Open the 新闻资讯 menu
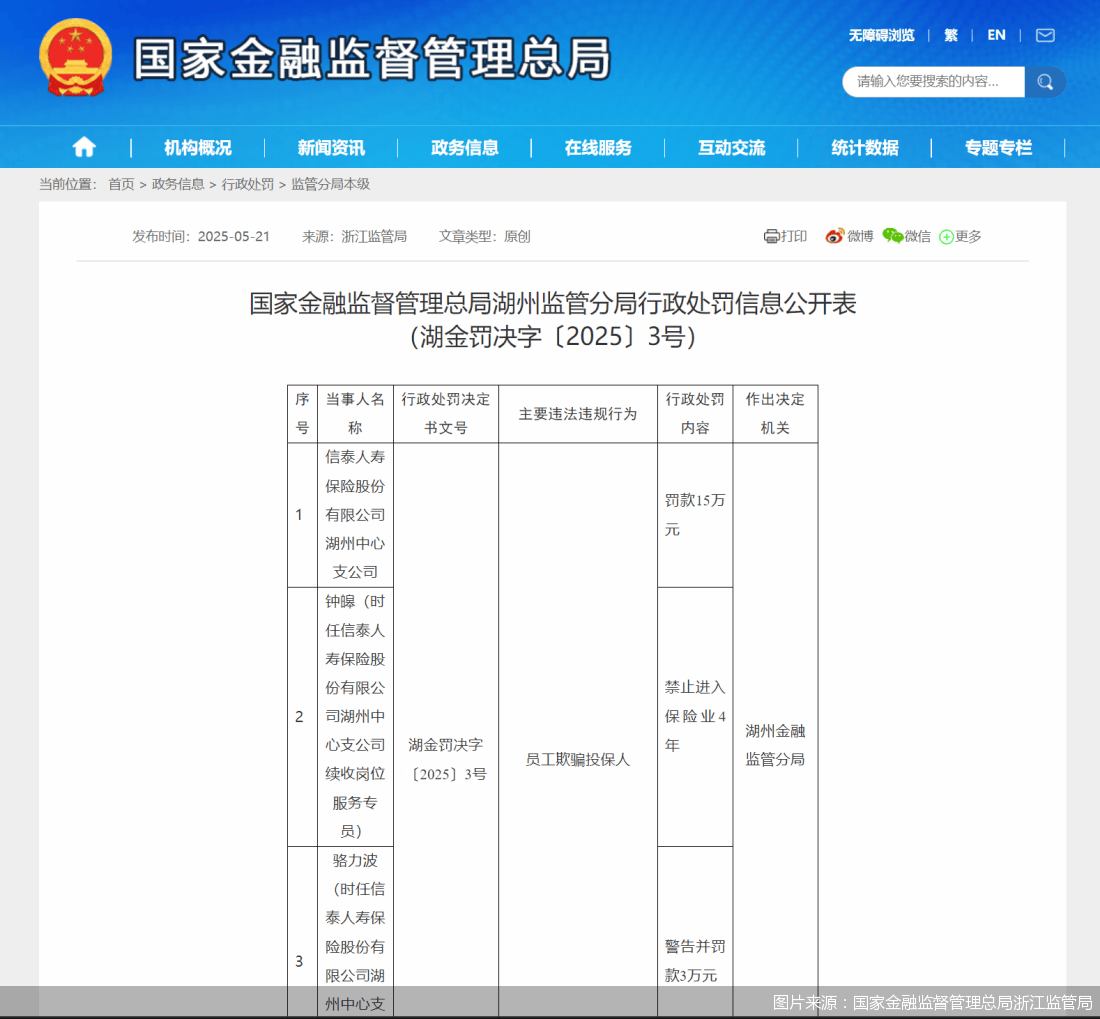 click(x=331, y=147)
